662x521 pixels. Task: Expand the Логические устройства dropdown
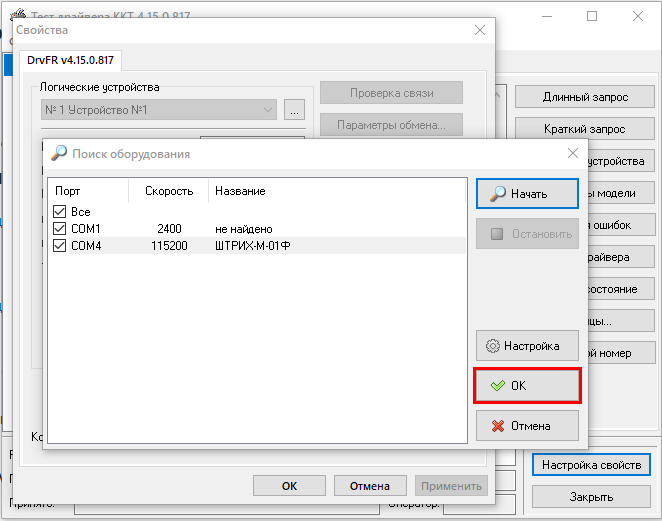point(268,110)
